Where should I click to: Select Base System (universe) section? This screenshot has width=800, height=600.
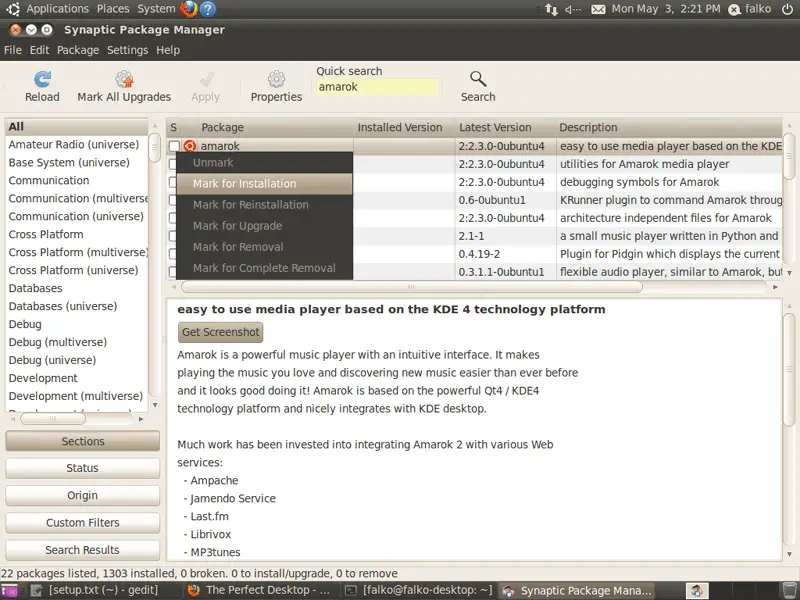[x=77, y=162]
